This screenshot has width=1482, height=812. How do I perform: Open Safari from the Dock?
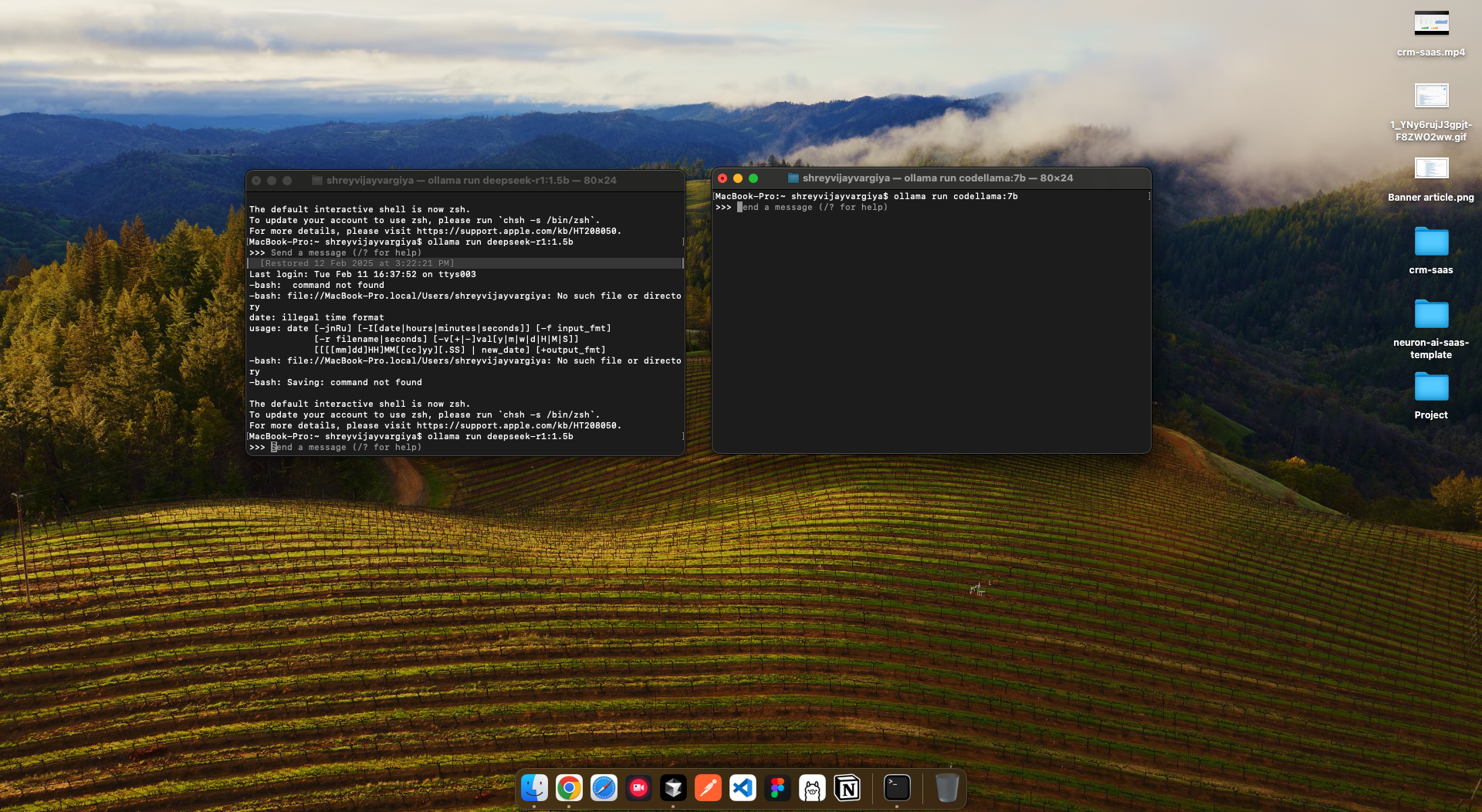point(604,788)
